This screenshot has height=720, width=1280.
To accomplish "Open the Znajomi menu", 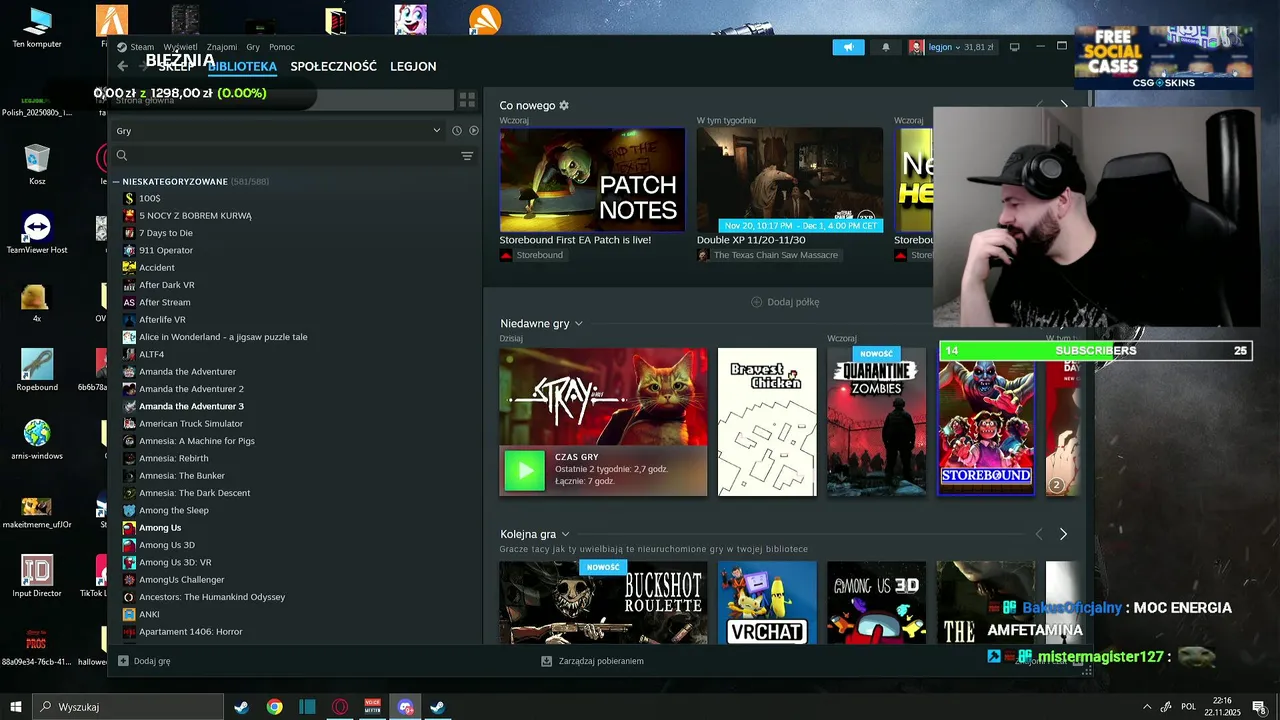I will (222, 47).
